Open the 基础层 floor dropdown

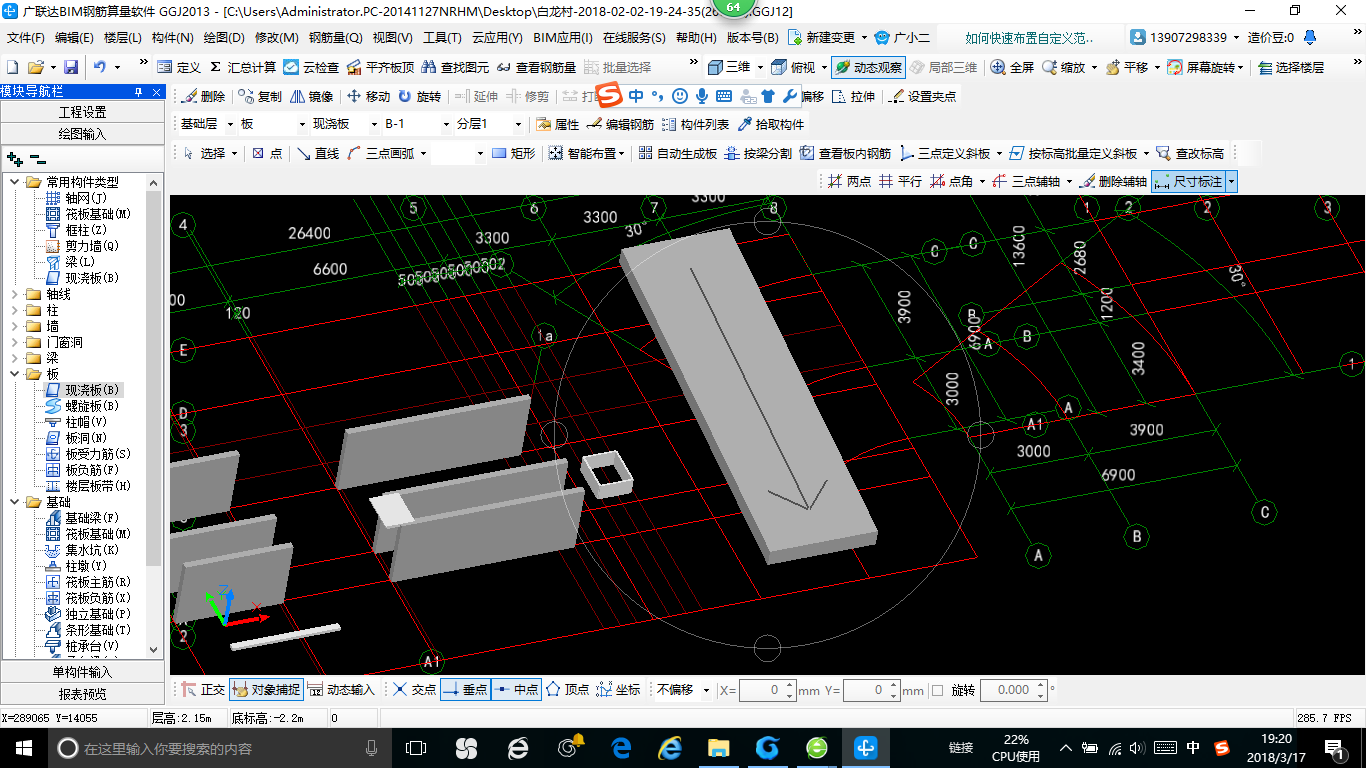(231, 125)
